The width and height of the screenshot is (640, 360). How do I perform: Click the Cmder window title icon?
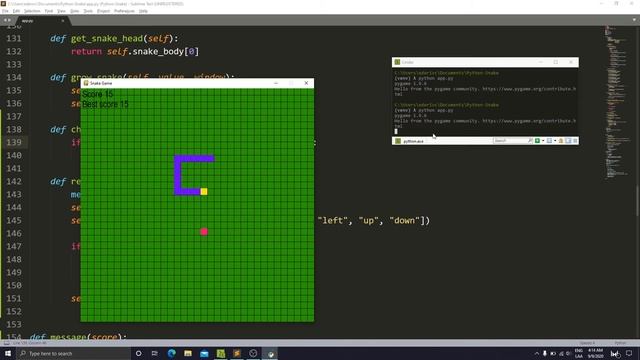(x=397, y=62)
